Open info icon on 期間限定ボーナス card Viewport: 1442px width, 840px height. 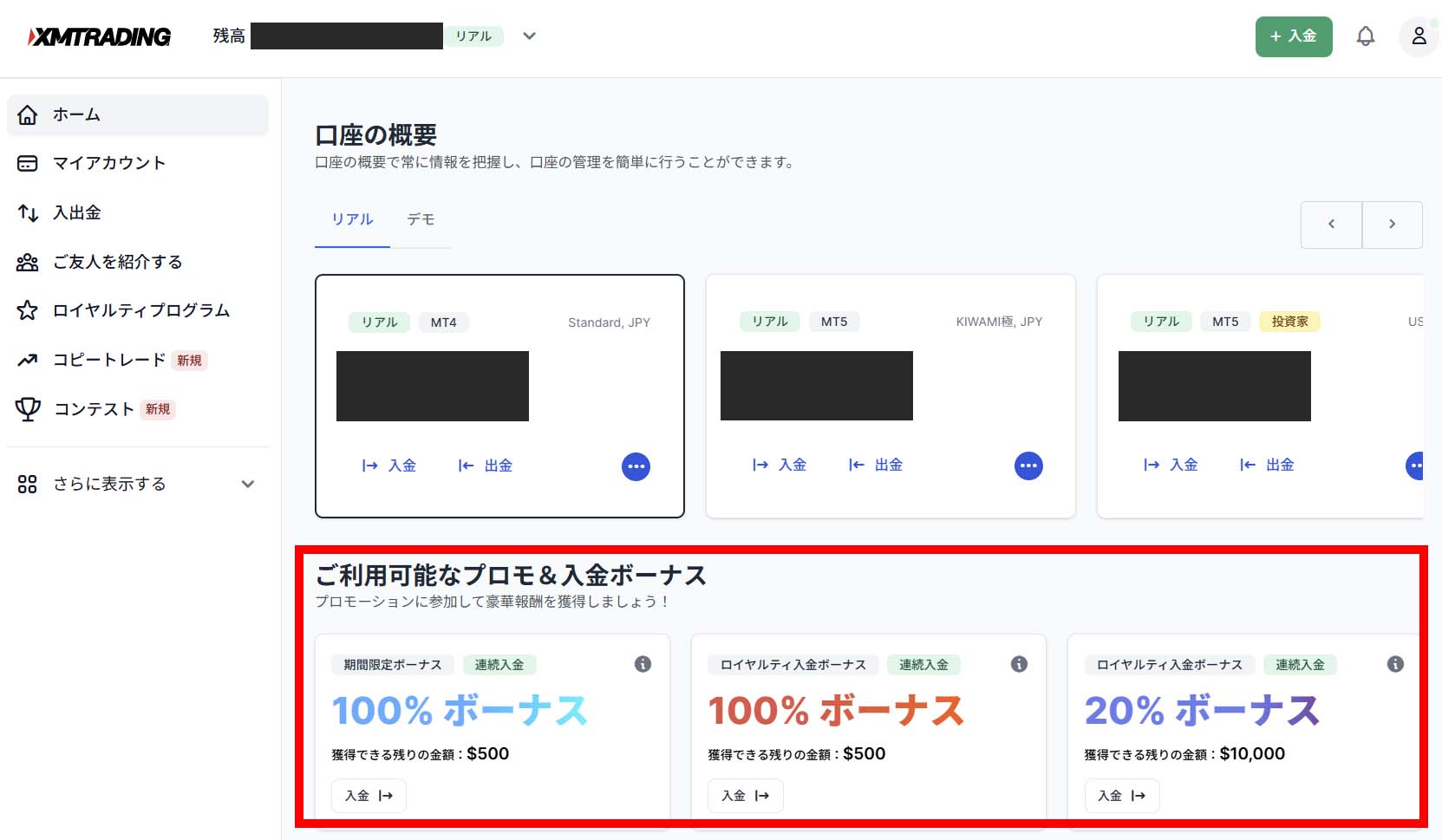(643, 664)
